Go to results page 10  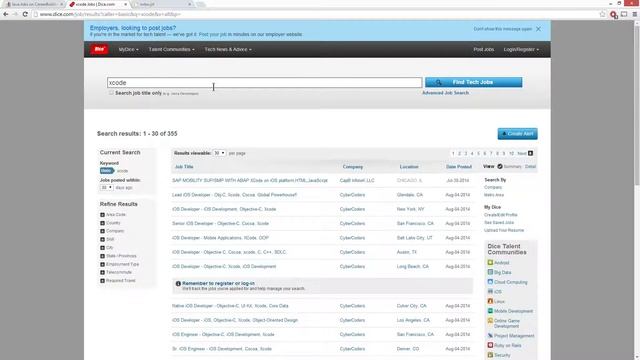[511, 153]
